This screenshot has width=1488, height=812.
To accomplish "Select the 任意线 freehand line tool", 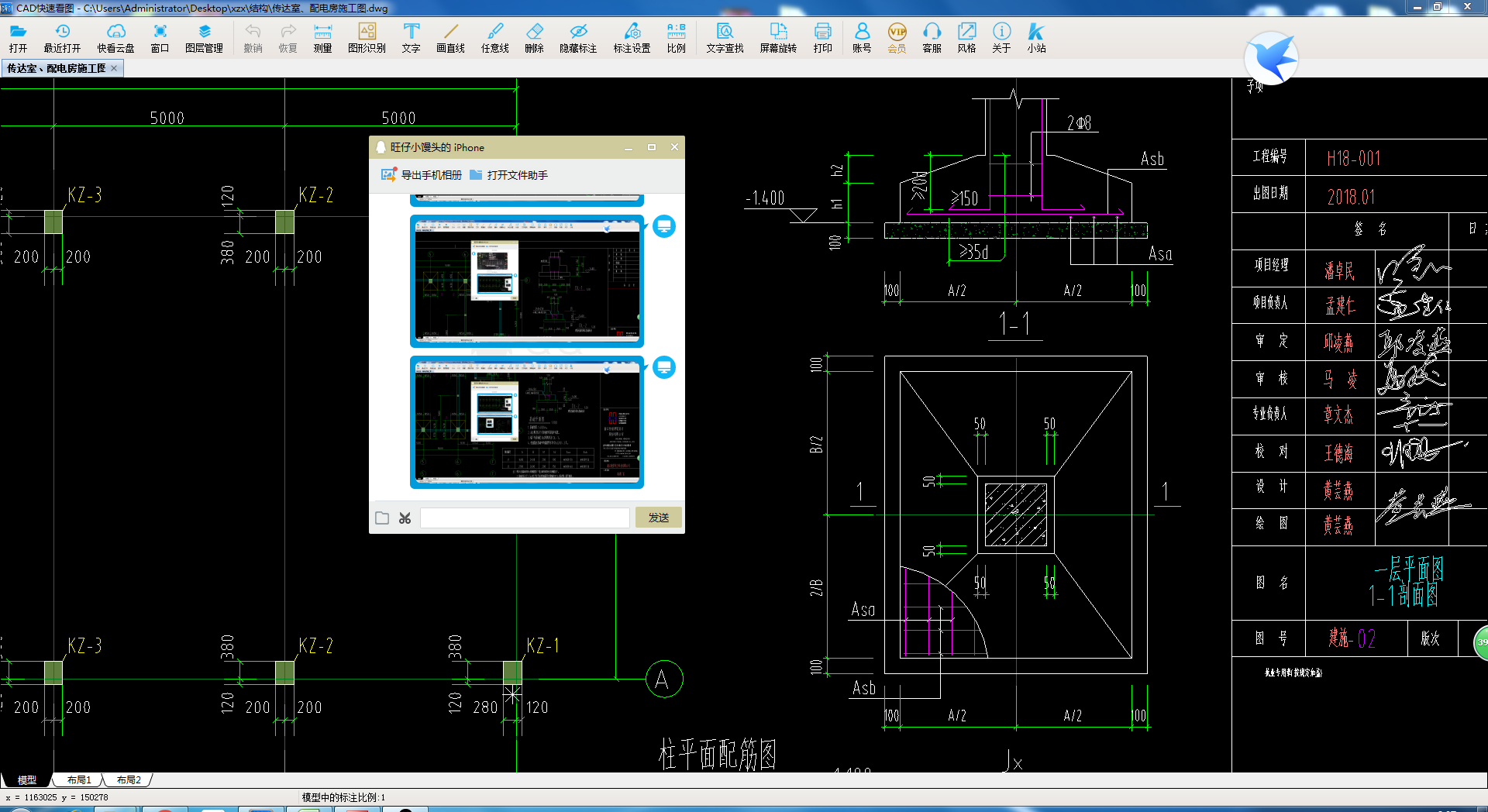I will pyautogui.click(x=494, y=37).
